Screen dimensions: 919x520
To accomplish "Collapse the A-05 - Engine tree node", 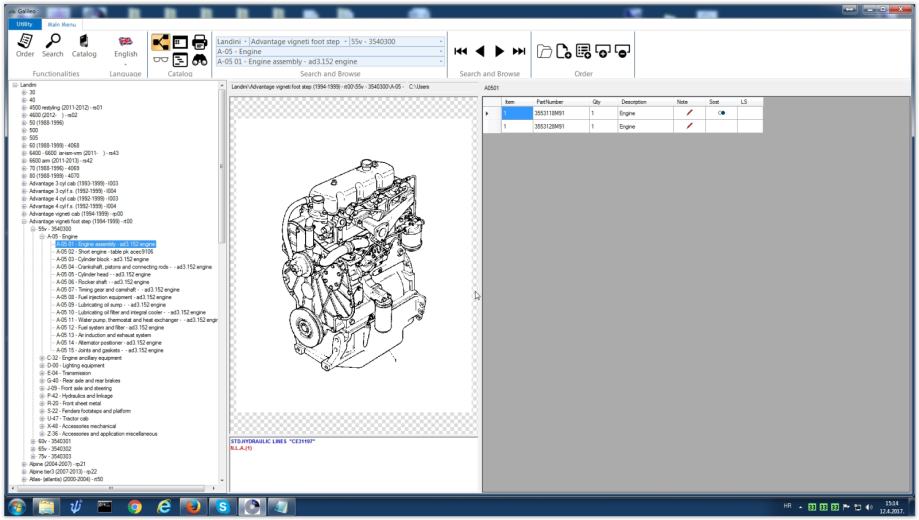I will pyautogui.click(x=42, y=236).
